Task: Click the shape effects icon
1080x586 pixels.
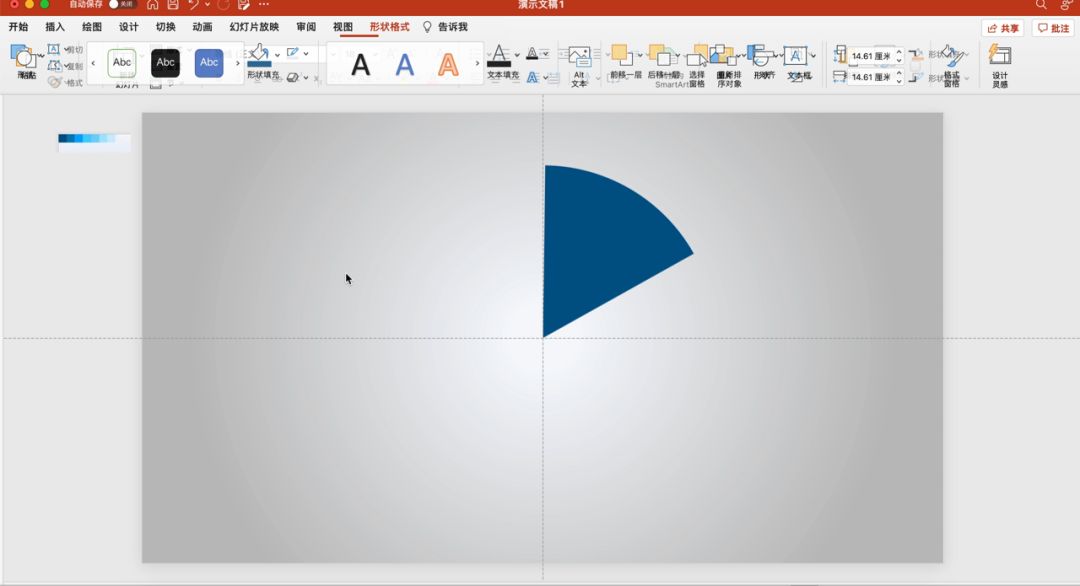Action: tap(293, 77)
